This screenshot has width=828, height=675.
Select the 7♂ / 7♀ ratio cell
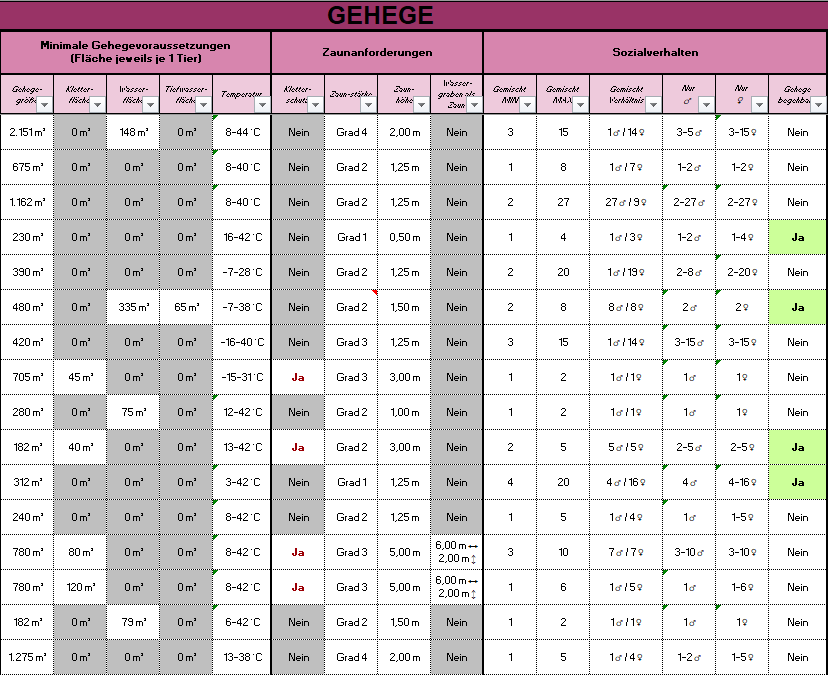pyautogui.click(x=626, y=552)
